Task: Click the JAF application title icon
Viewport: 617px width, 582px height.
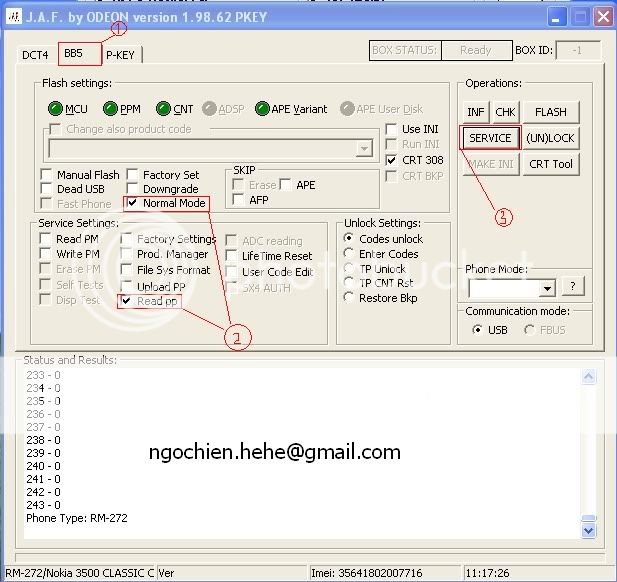Action: click(x=14, y=17)
